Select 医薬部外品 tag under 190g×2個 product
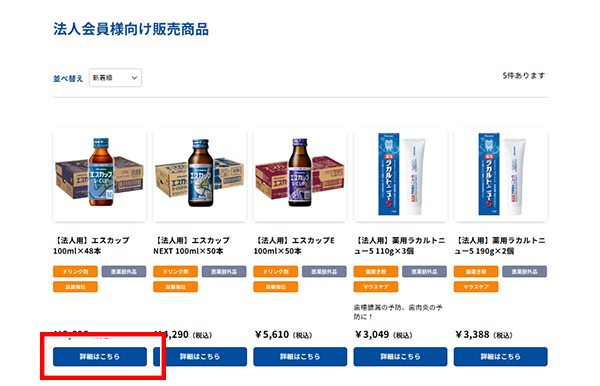 pyautogui.click(x=525, y=272)
